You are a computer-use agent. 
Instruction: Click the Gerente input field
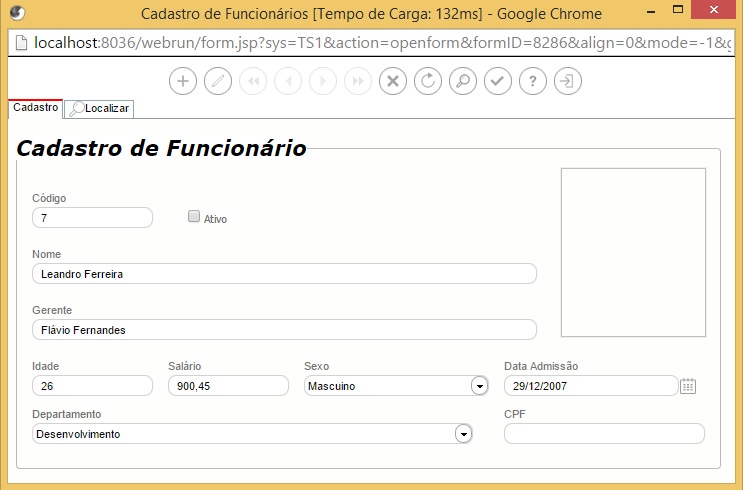[x=284, y=330]
